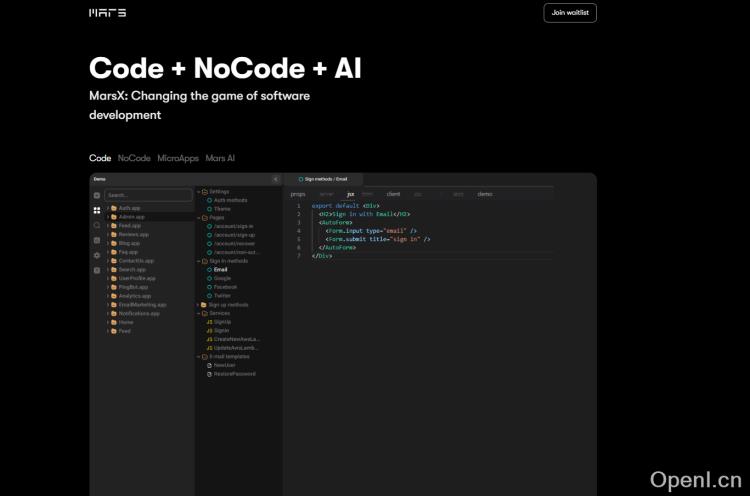Open the Email sign-in method item
This screenshot has width=750, height=496.
coord(220,269)
